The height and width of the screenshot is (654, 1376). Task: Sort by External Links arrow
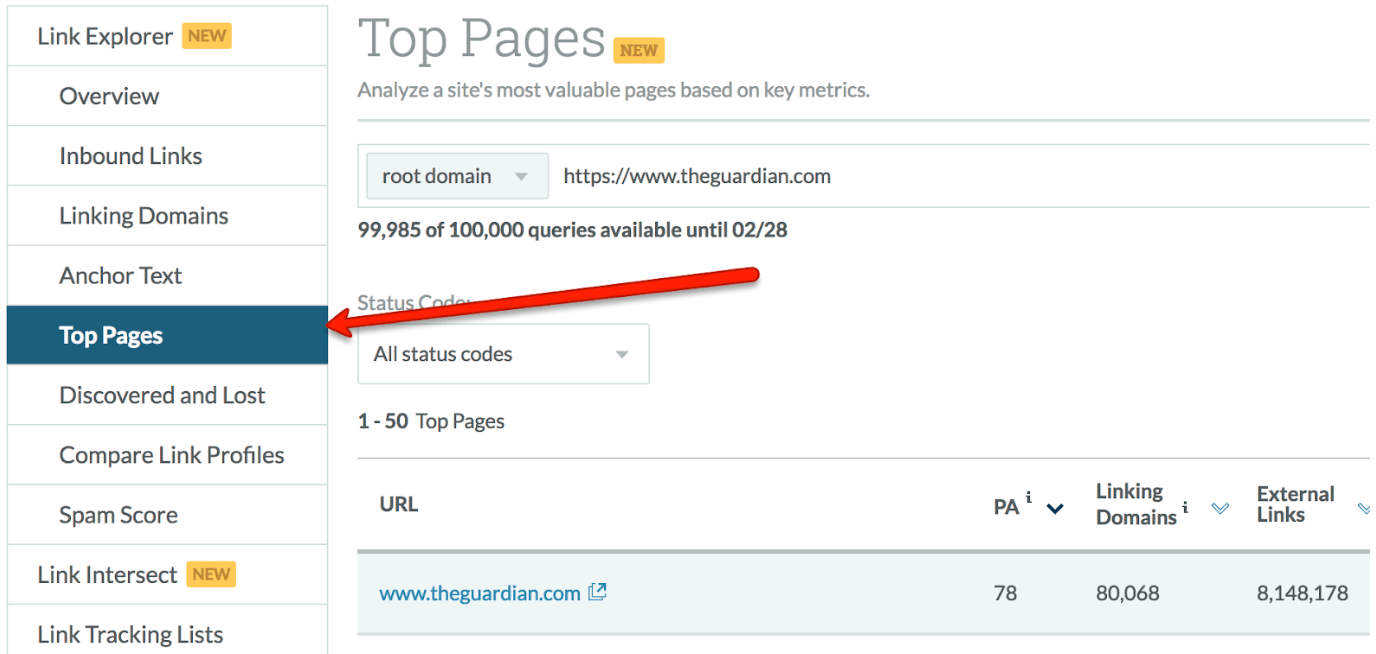click(x=1364, y=509)
